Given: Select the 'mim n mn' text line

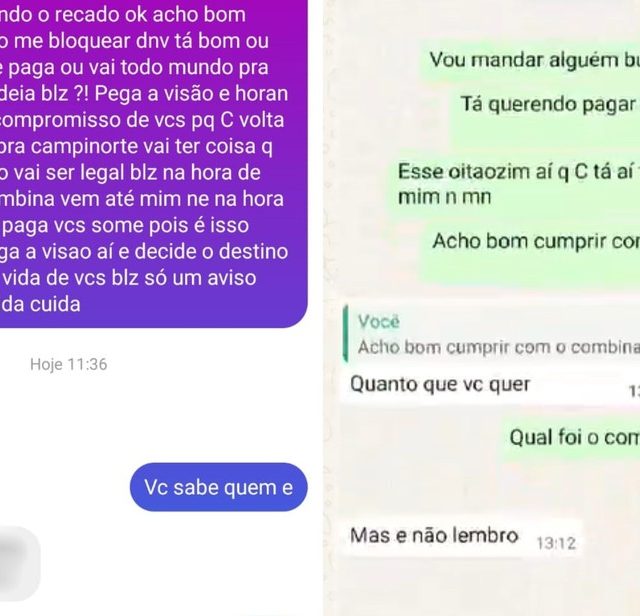Looking at the screenshot, I should tap(444, 197).
